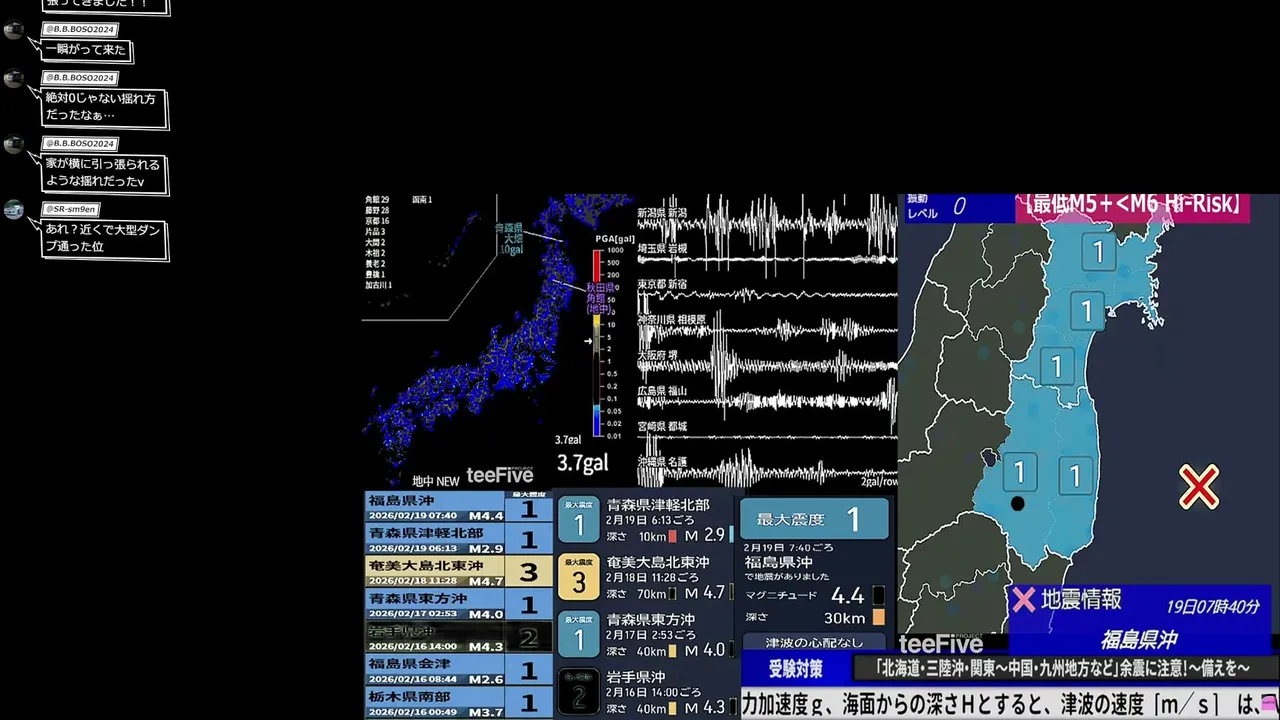
Task: Click intensity 1 badge on 青森県津軽北部 card
Action: pos(579,520)
